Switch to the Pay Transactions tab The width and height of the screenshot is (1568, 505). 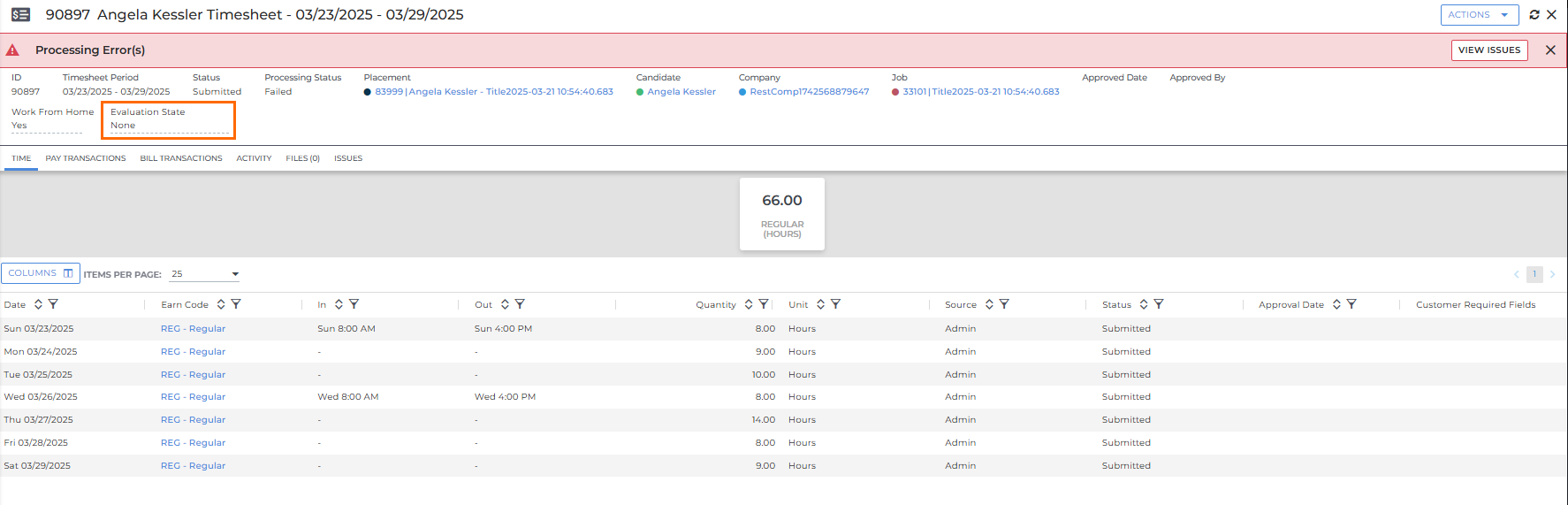86,158
